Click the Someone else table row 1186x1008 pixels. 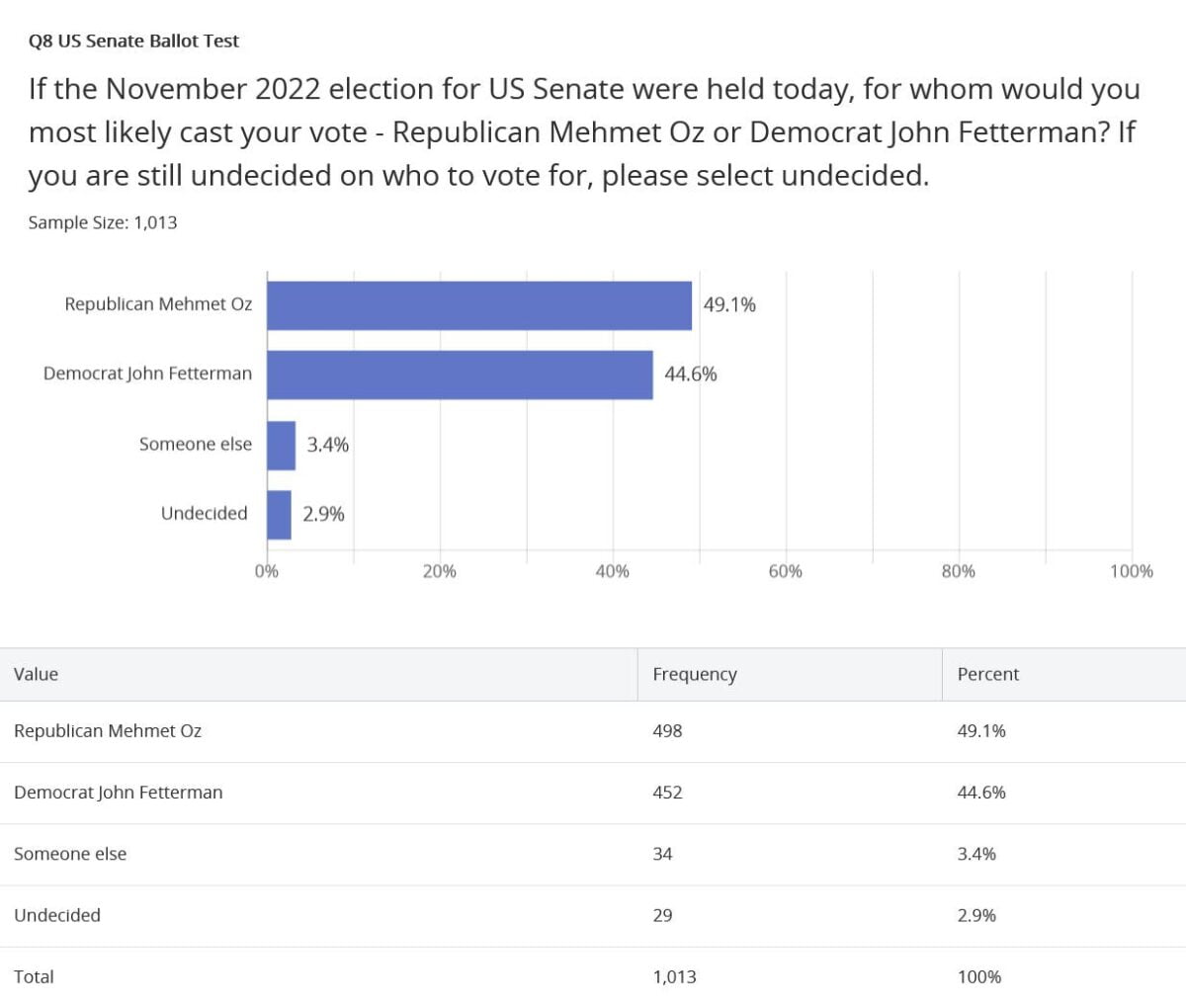70,854
